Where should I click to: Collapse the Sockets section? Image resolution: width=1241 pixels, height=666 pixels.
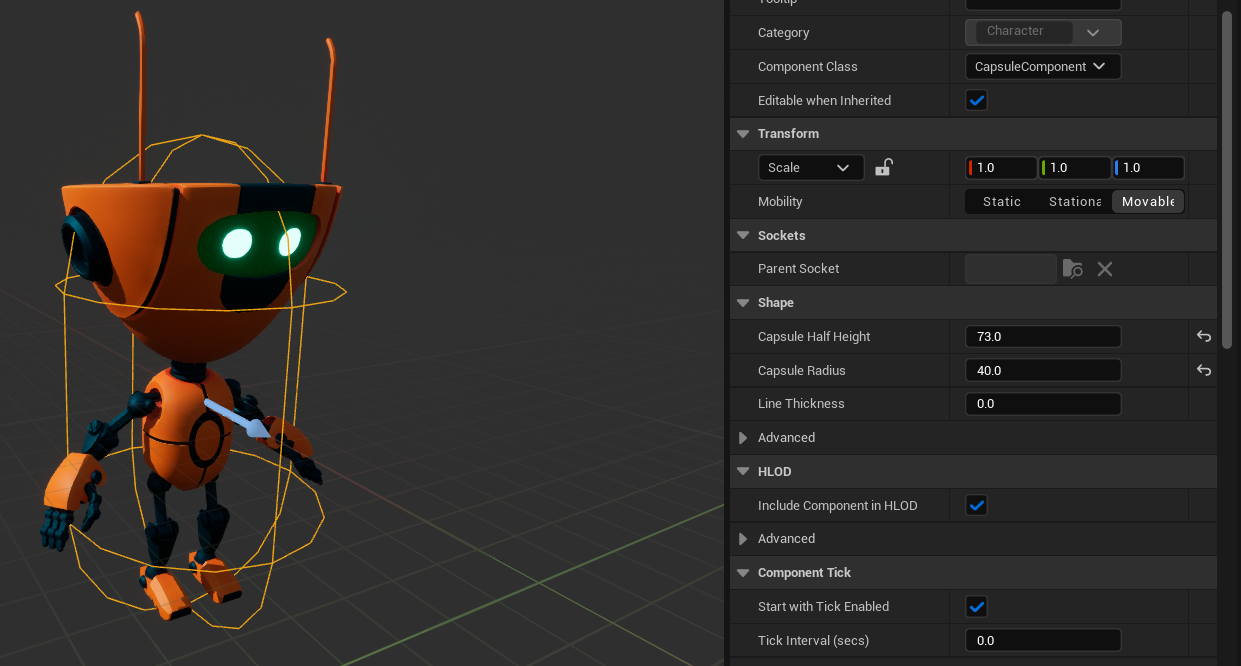[743, 236]
